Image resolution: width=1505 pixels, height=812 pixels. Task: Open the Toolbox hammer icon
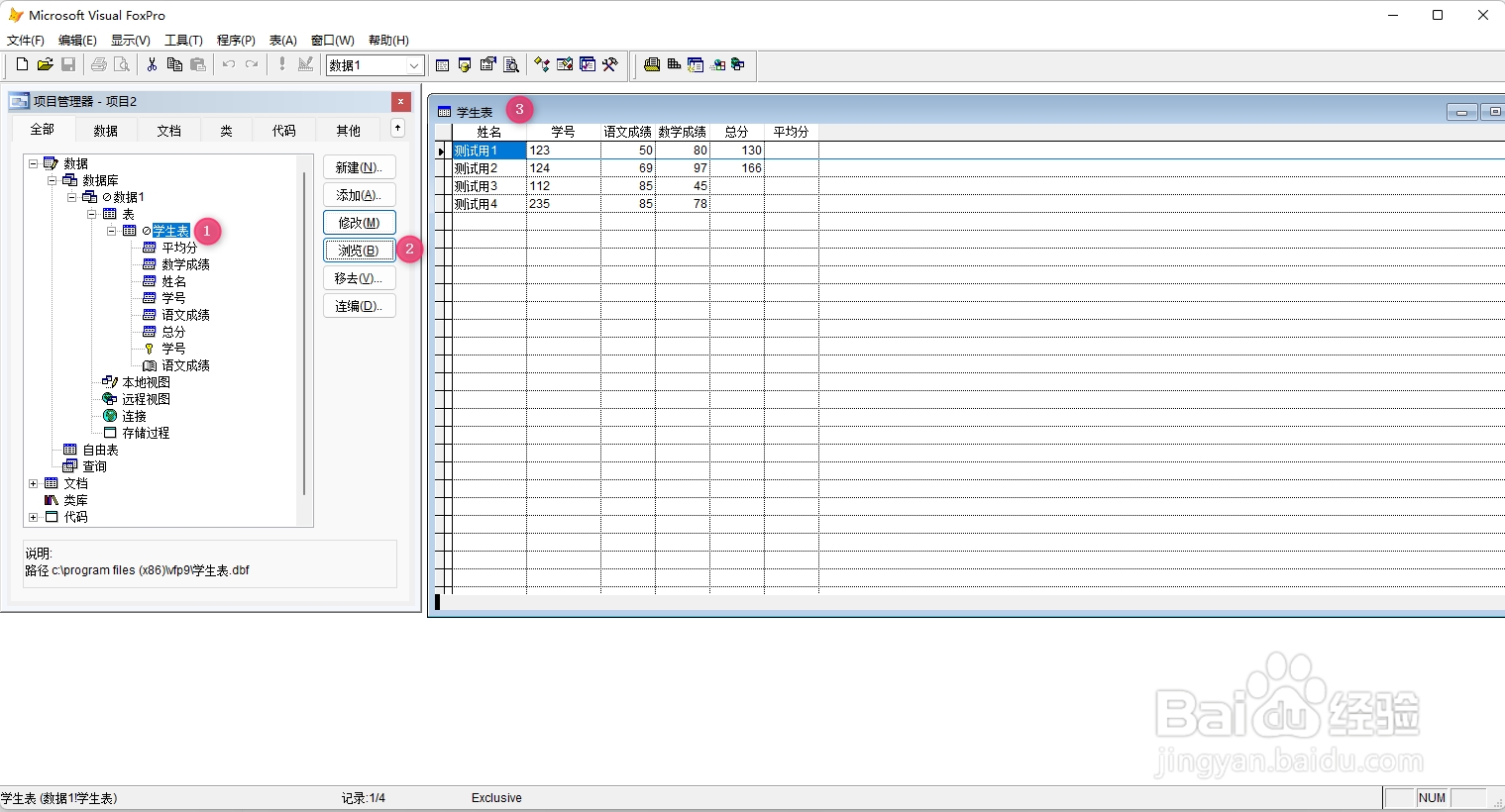[x=610, y=64]
